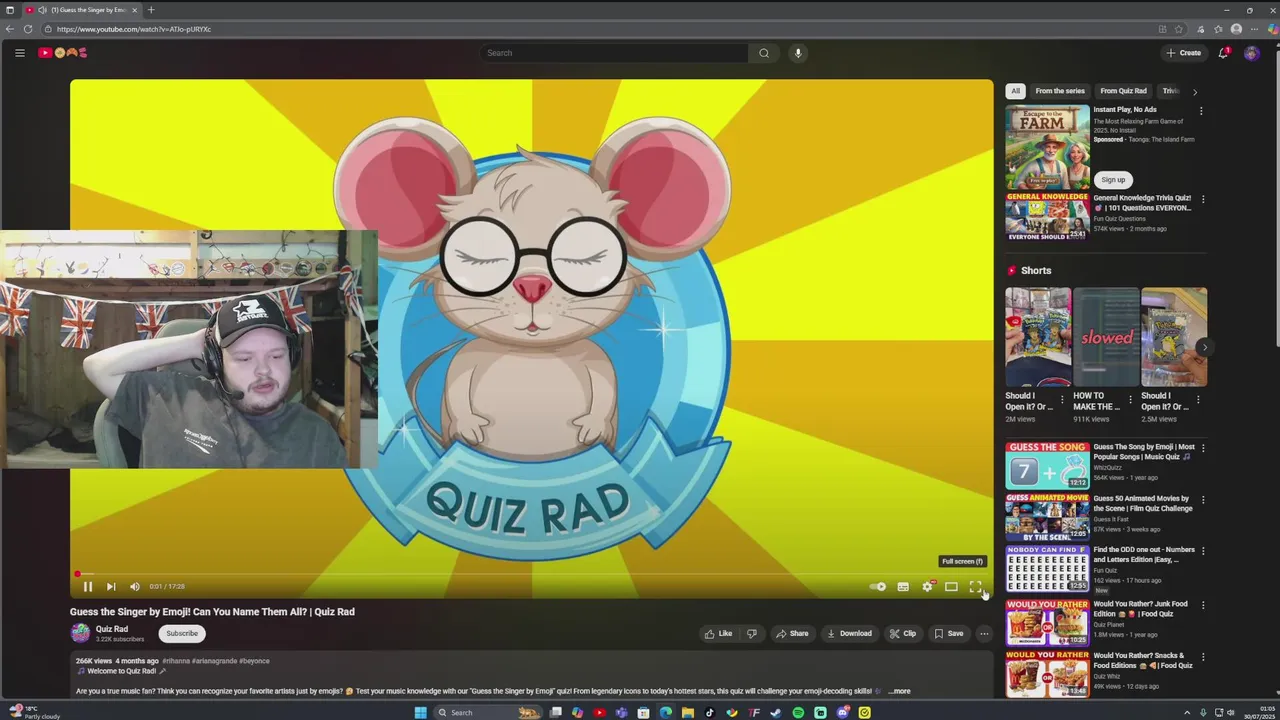Save the video to a playlist

pos(949,633)
